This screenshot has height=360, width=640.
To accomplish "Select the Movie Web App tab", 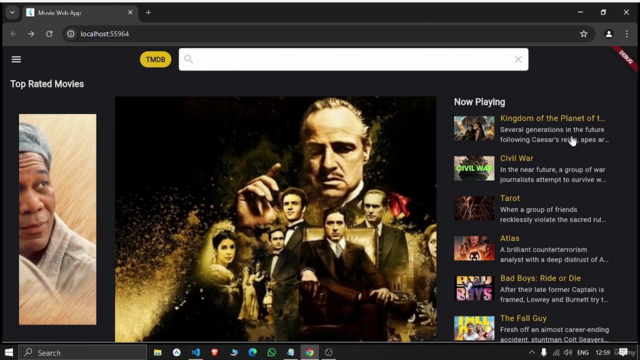I will (80, 13).
